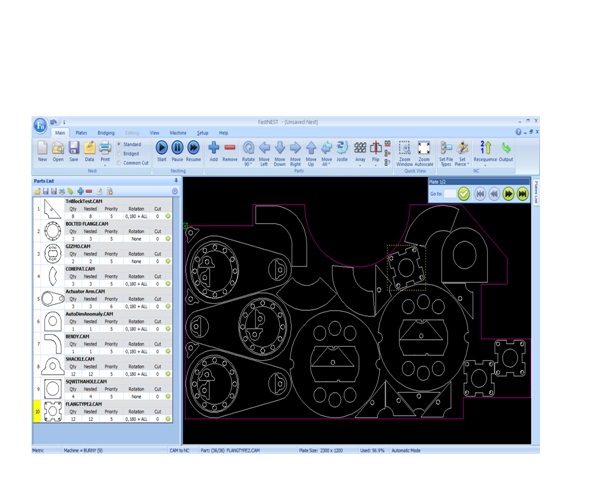Expand the Resequence dropdown
Image resolution: width=600 pixels, height=482 pixels.
[x=485, y=165]
